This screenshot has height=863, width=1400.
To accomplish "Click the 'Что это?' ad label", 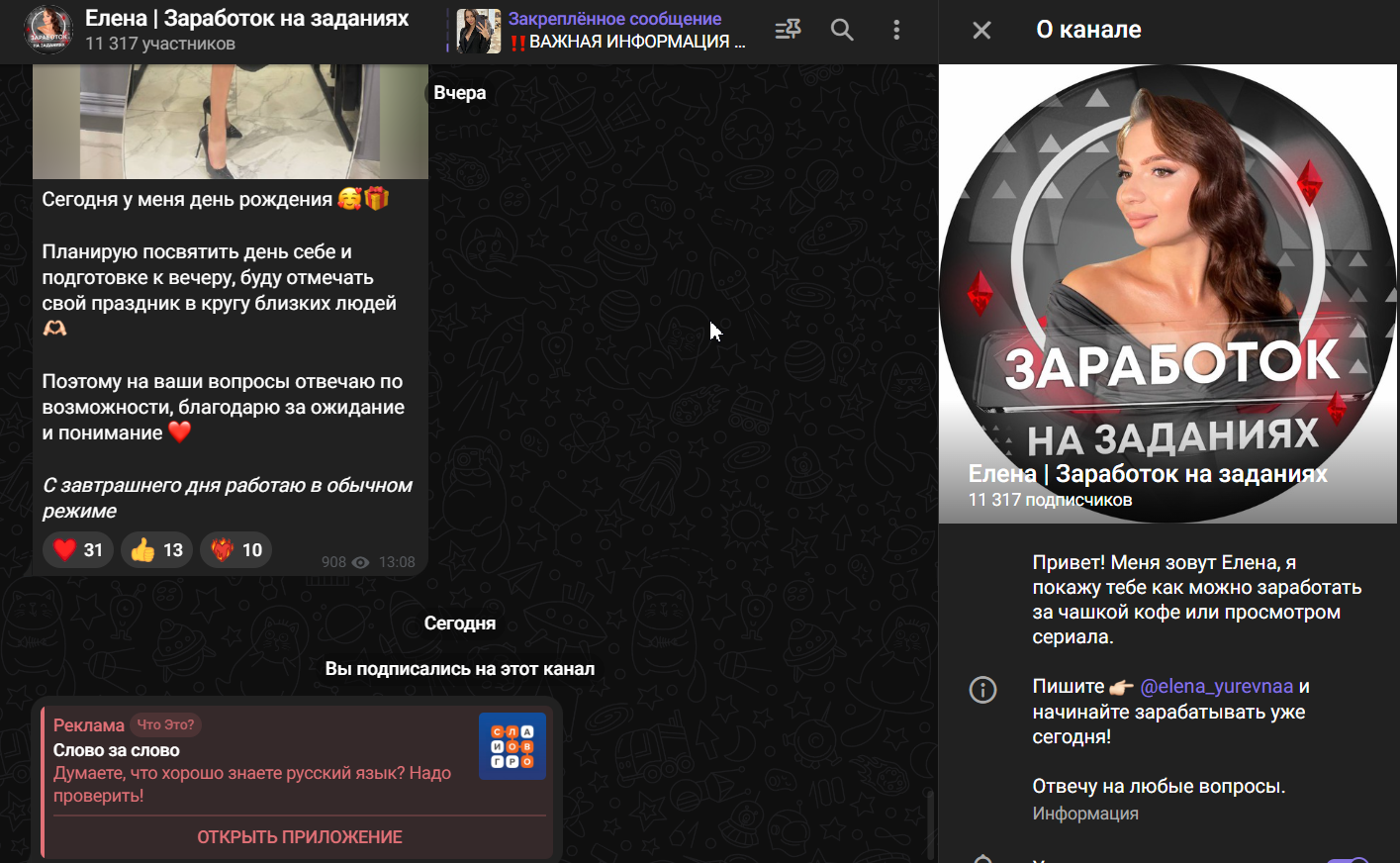I will [165, 724].
